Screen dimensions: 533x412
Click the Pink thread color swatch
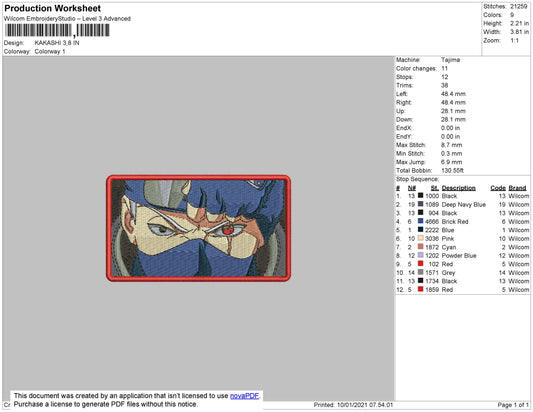420,238
